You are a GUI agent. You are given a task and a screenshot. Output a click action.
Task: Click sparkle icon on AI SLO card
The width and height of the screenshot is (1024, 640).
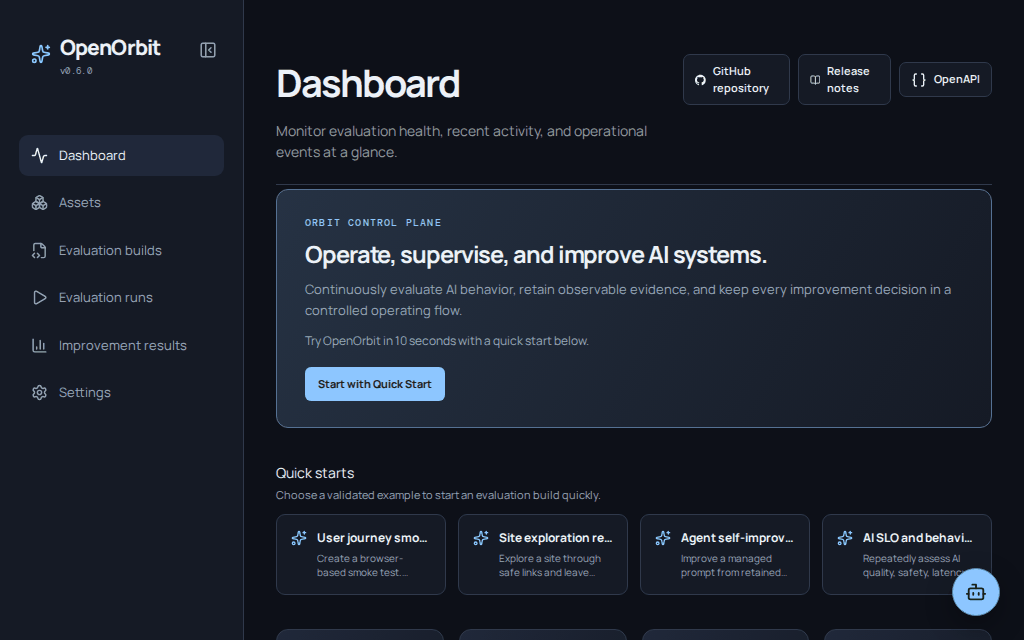click(x=845, y=538)
